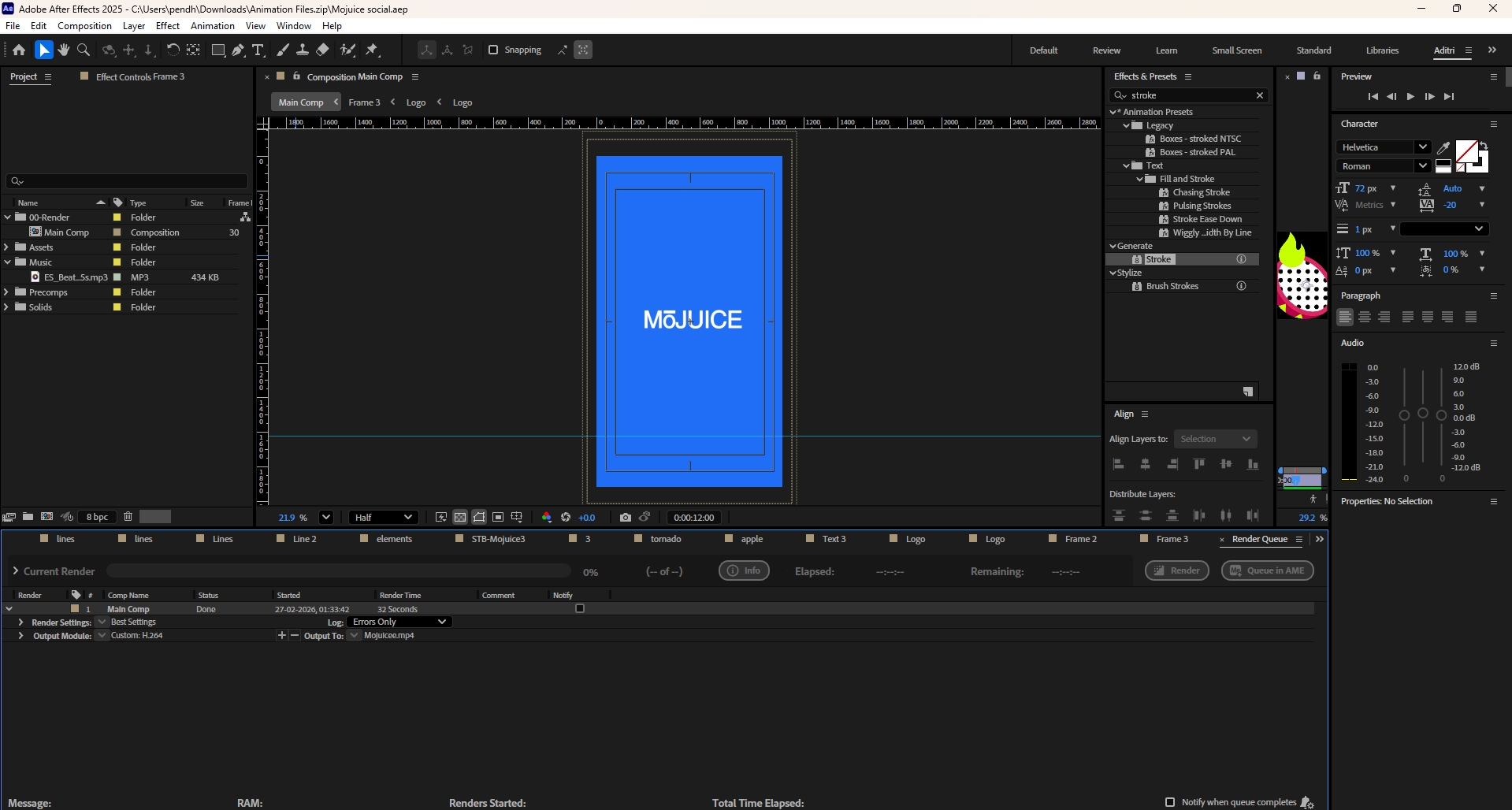The image size is (1512, 810).
Task: Click the Best Settings link
Action: 133,622
